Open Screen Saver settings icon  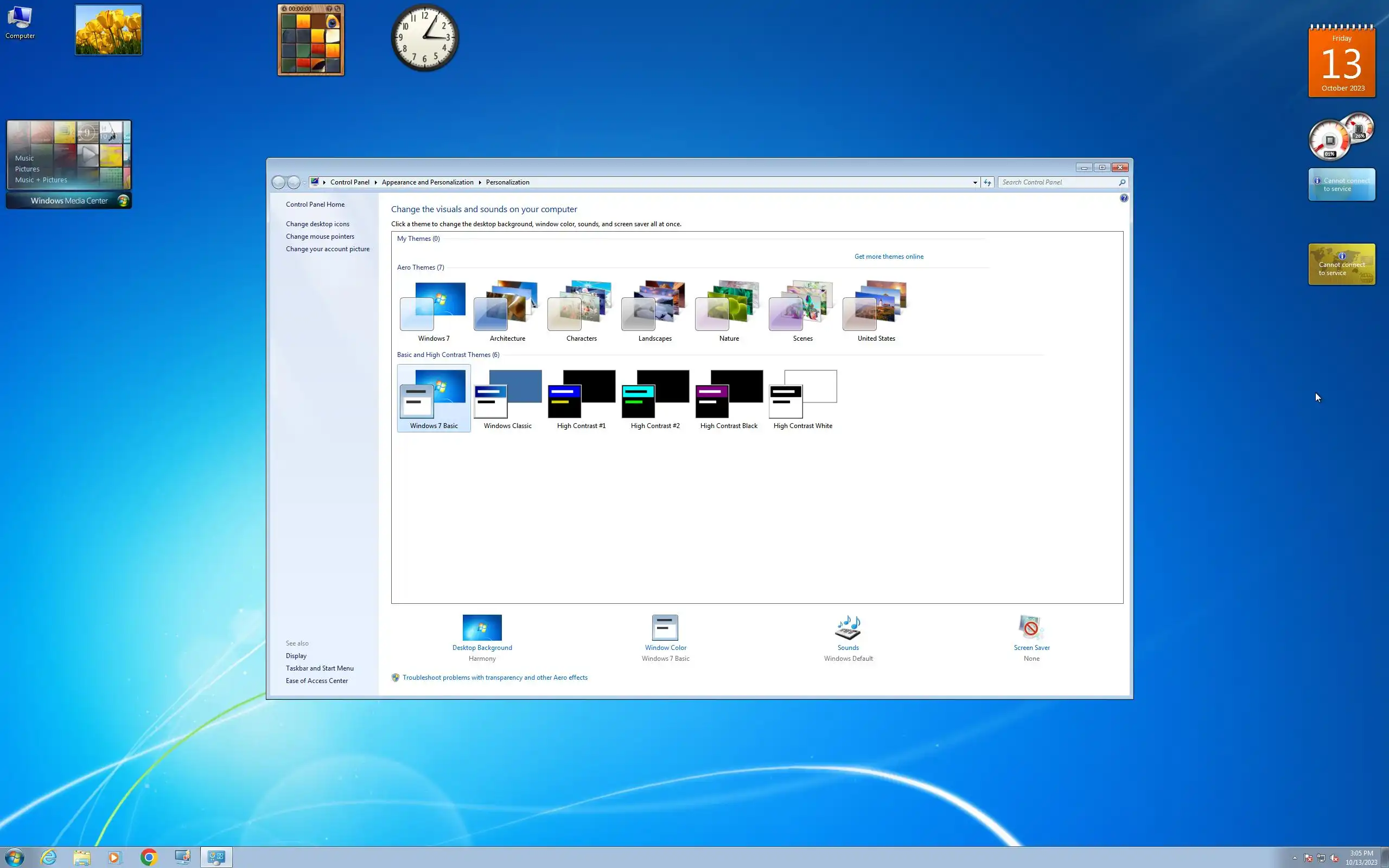point(1031,628)
